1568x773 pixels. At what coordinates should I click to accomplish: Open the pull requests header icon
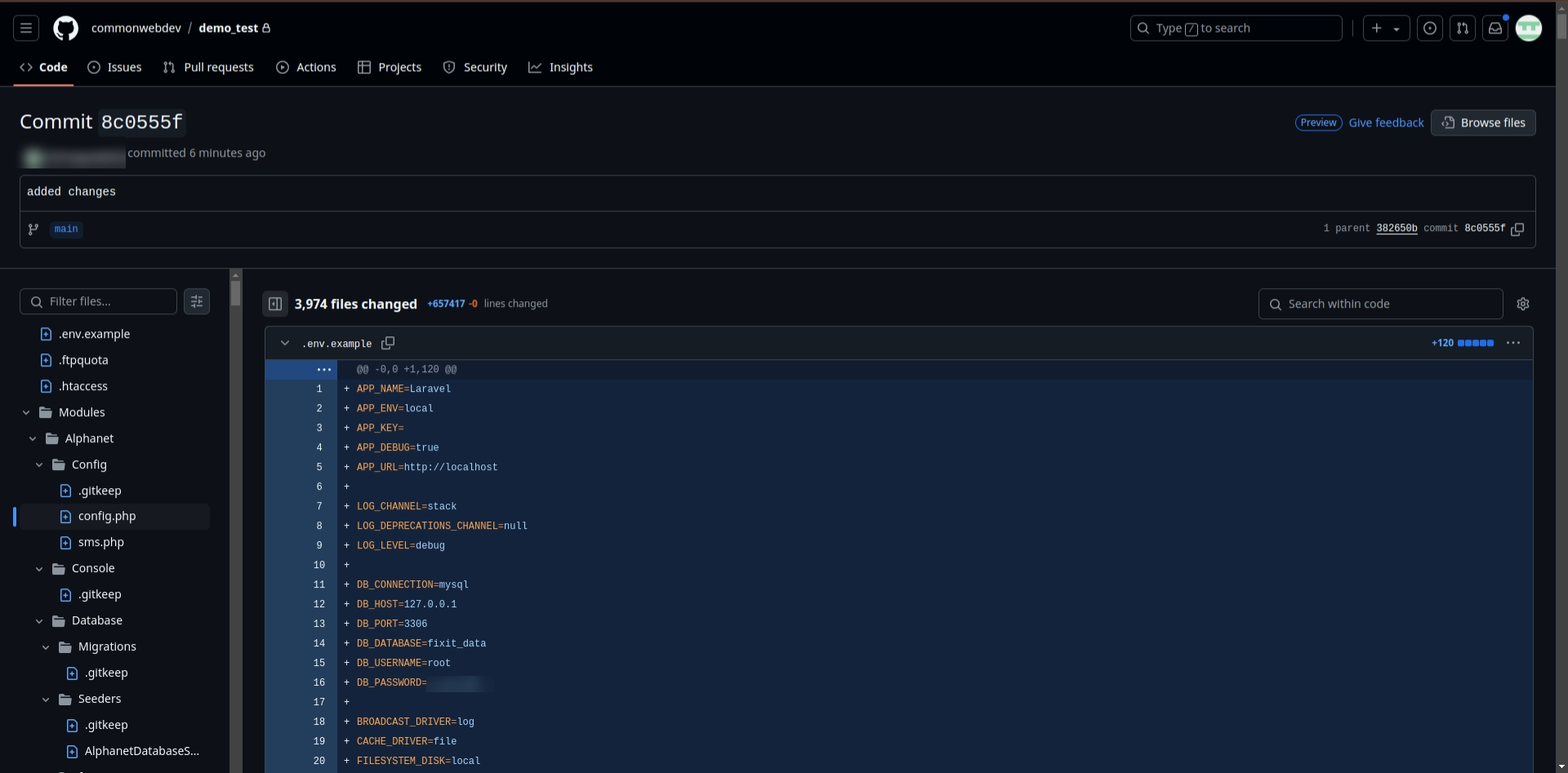(x=1462, y=29)
